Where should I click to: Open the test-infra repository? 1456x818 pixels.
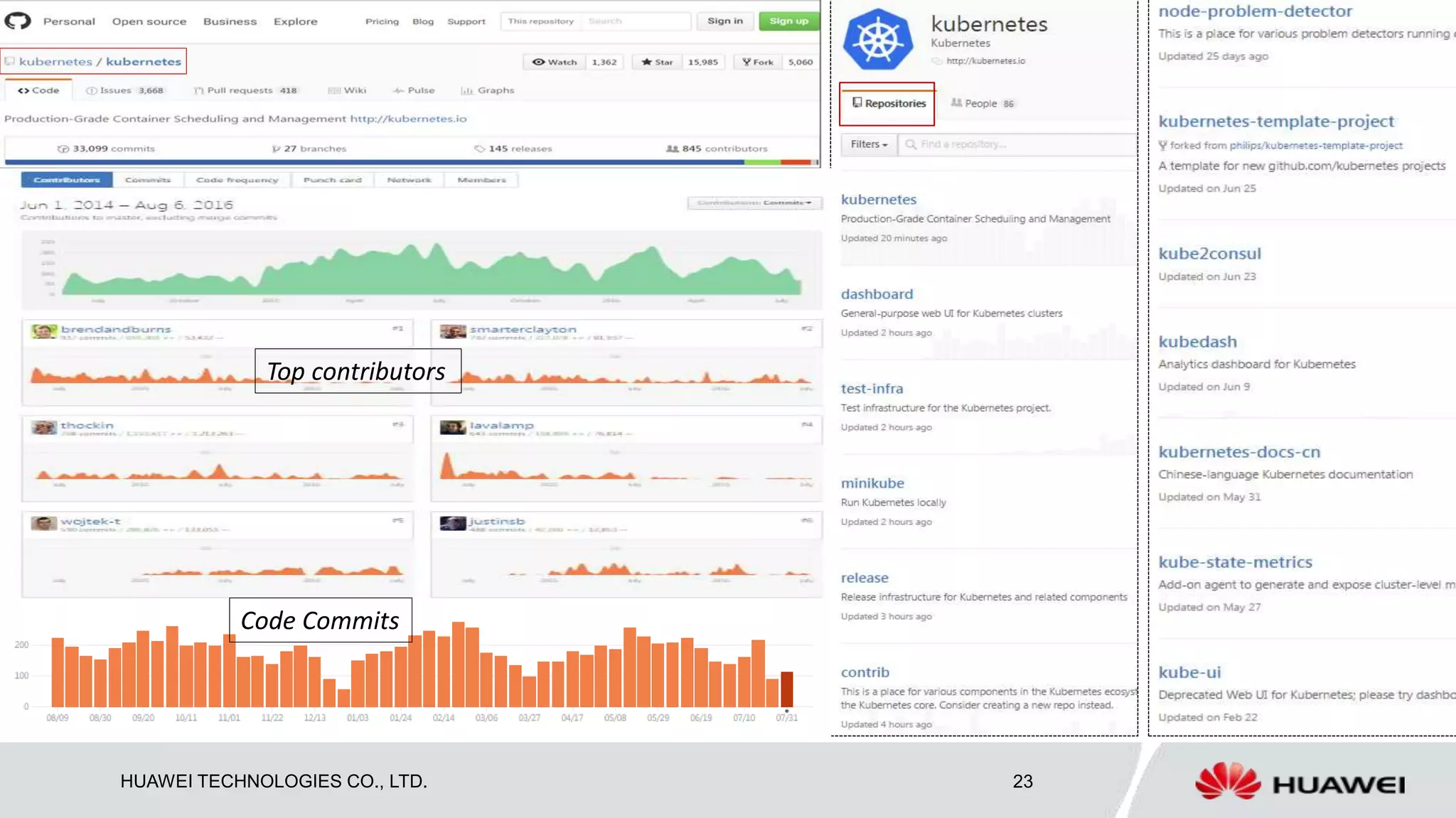tap(872, 389)
